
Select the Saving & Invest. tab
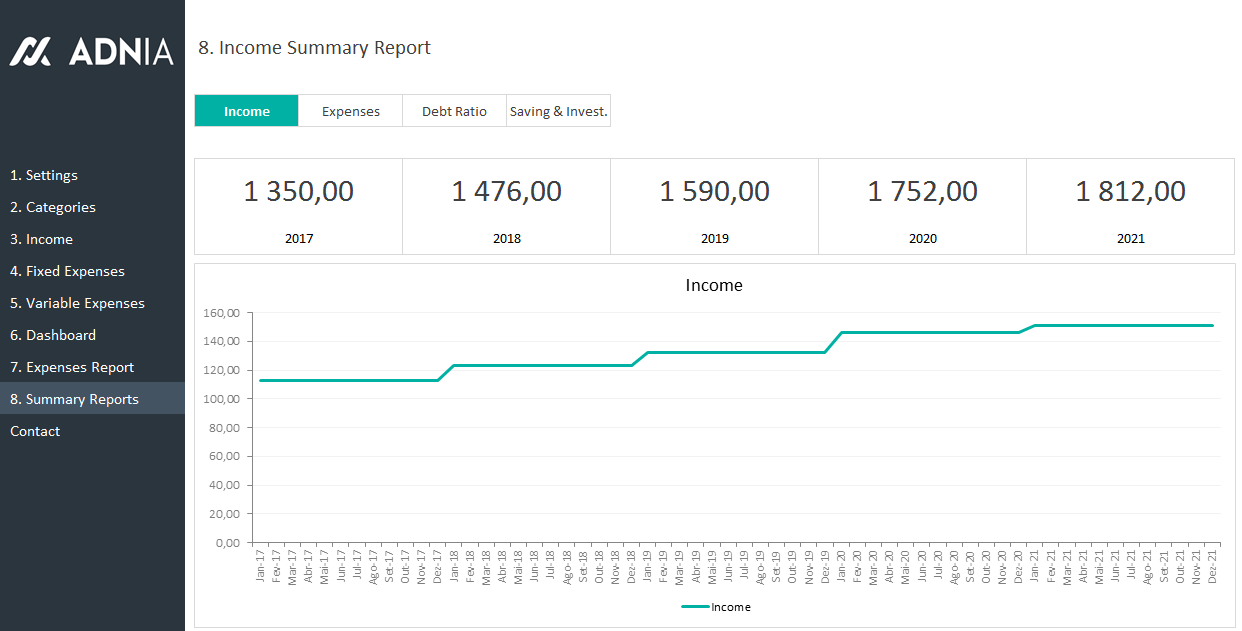click(x=558, y=111)
